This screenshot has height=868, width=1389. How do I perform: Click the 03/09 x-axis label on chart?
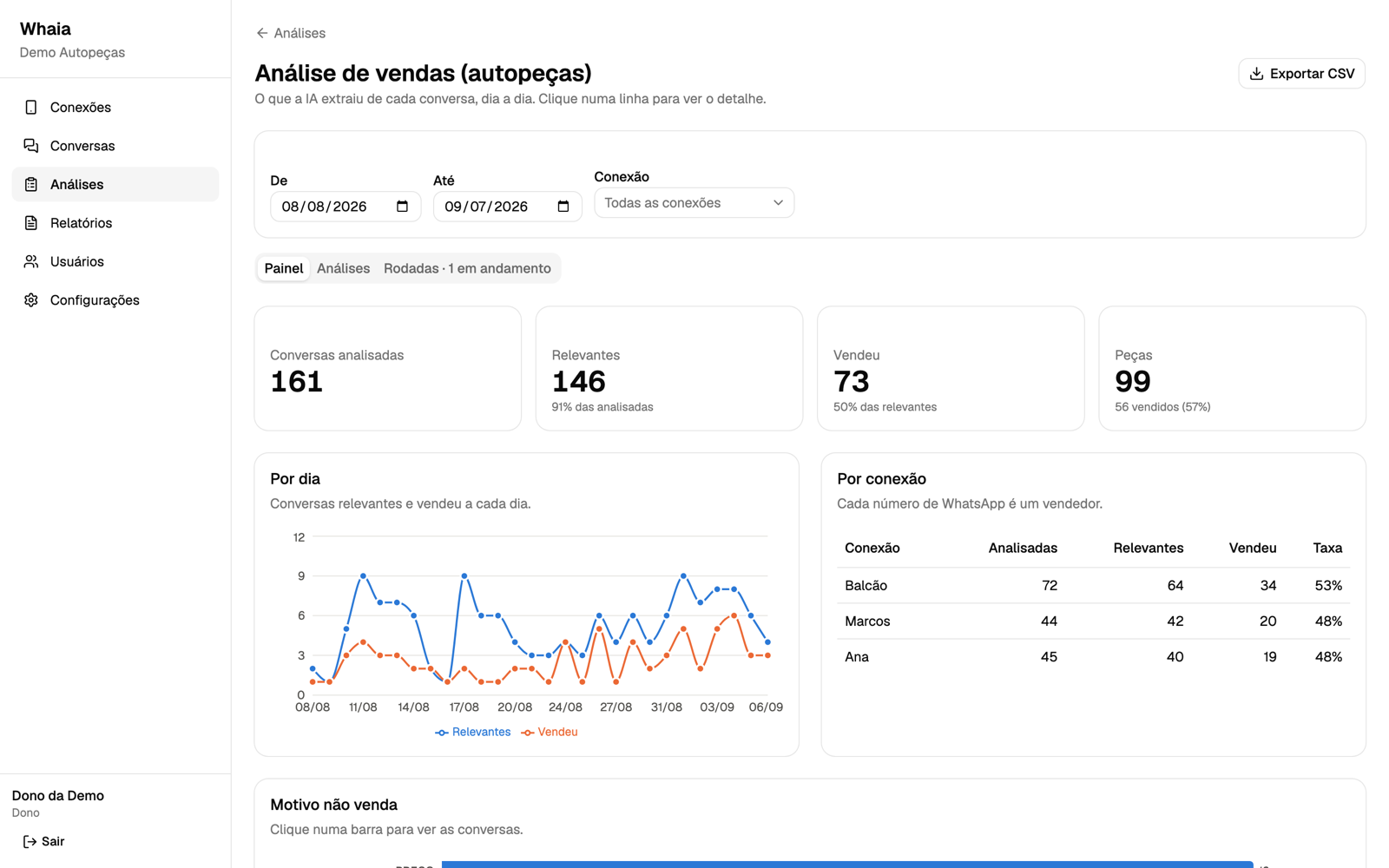click(x=717, y=707)
